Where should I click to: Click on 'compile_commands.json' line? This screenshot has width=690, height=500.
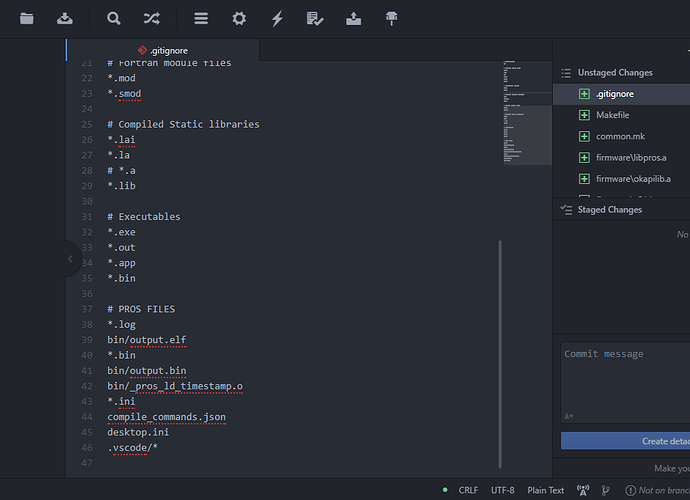(167, 417)
